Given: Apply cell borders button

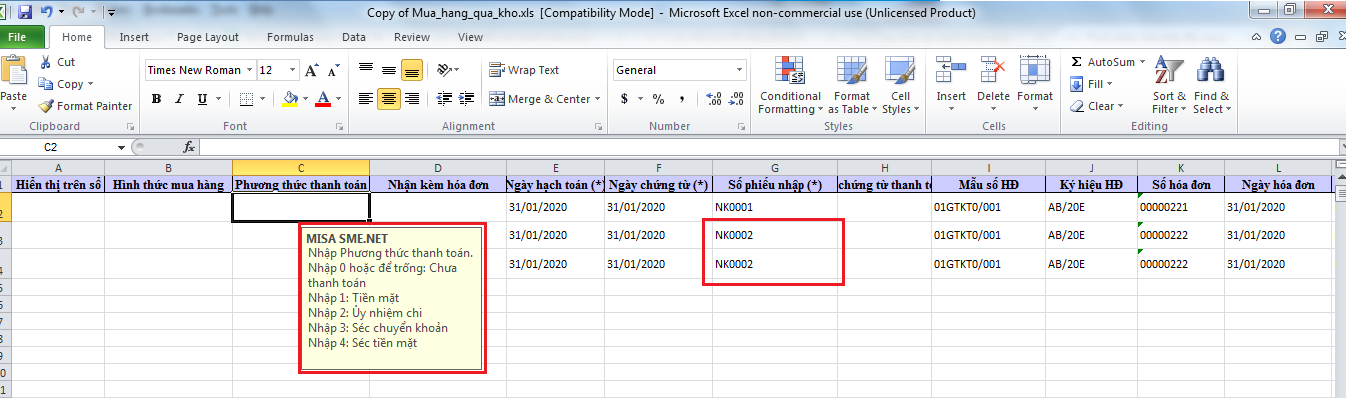Looking at the screenshot, I should [x=246, y=99].
